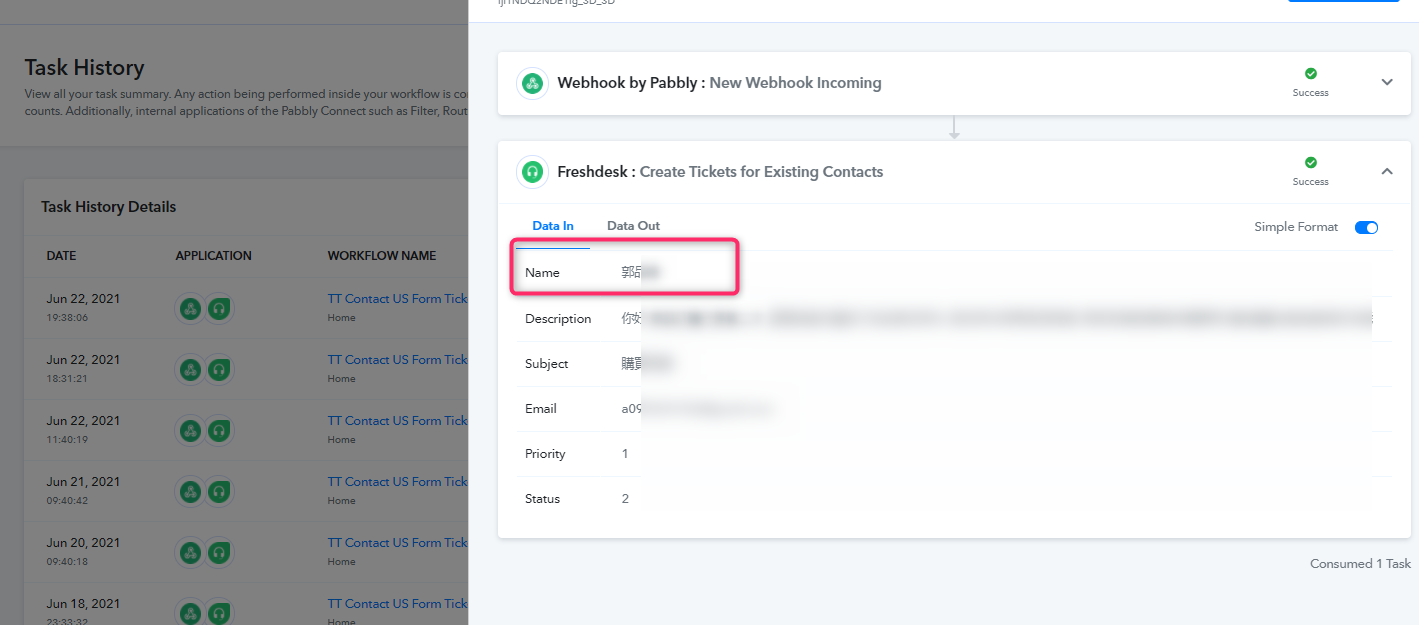Click webhook icon in Jun 22 18:31:21 row
The height and width of the screenshot is (625, 1419).
click(190, 370)
